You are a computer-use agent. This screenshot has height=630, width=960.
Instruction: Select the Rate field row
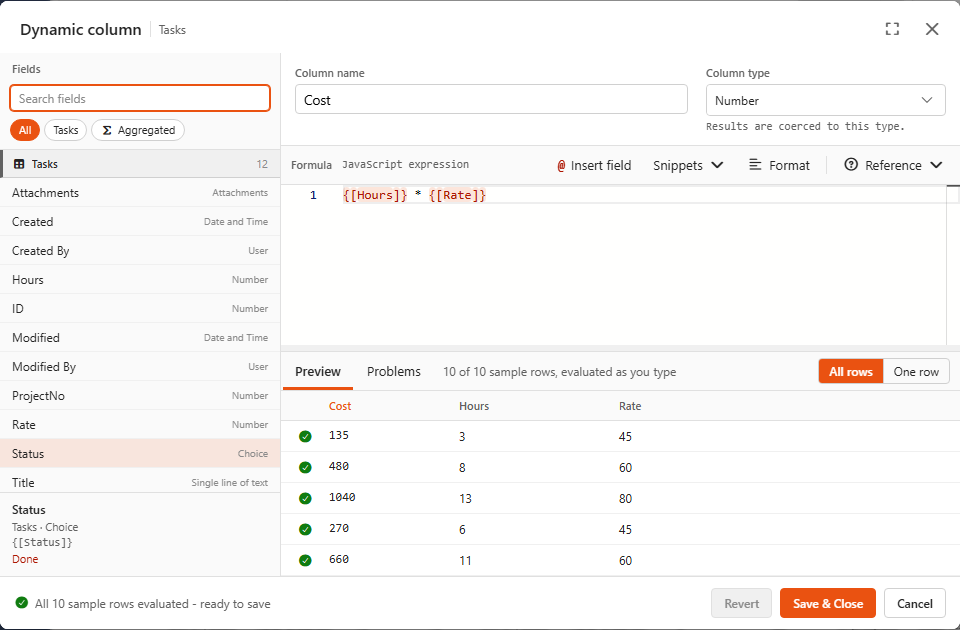pos(140,424)
